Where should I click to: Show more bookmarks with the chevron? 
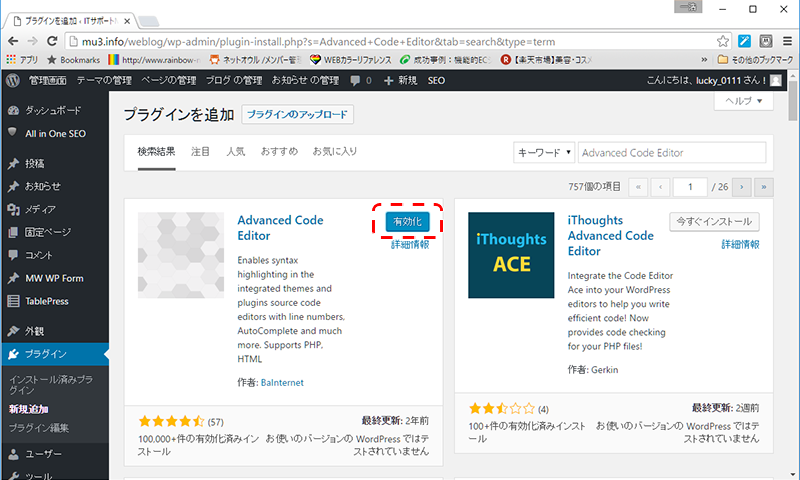tap(704, 60)
